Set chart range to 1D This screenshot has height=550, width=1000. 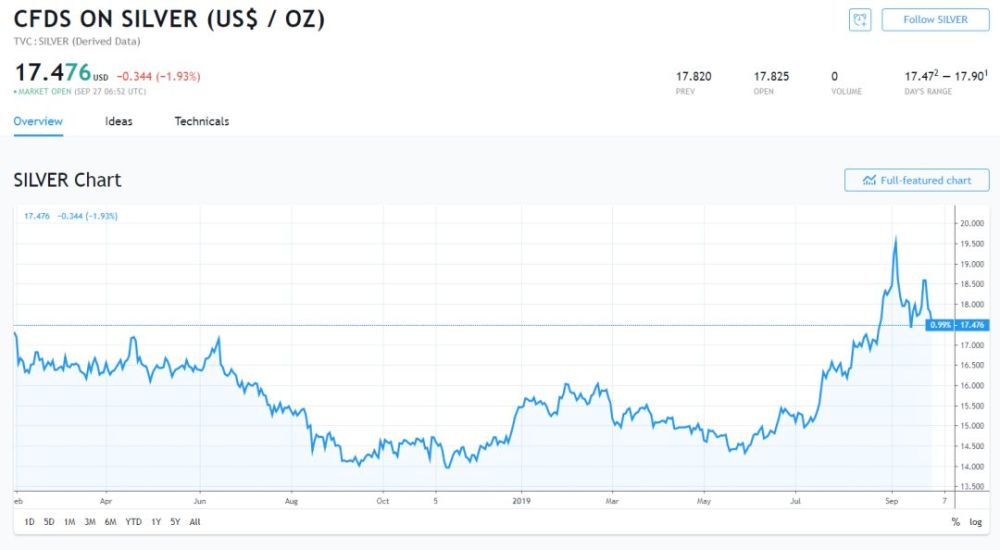coord(29,522)
